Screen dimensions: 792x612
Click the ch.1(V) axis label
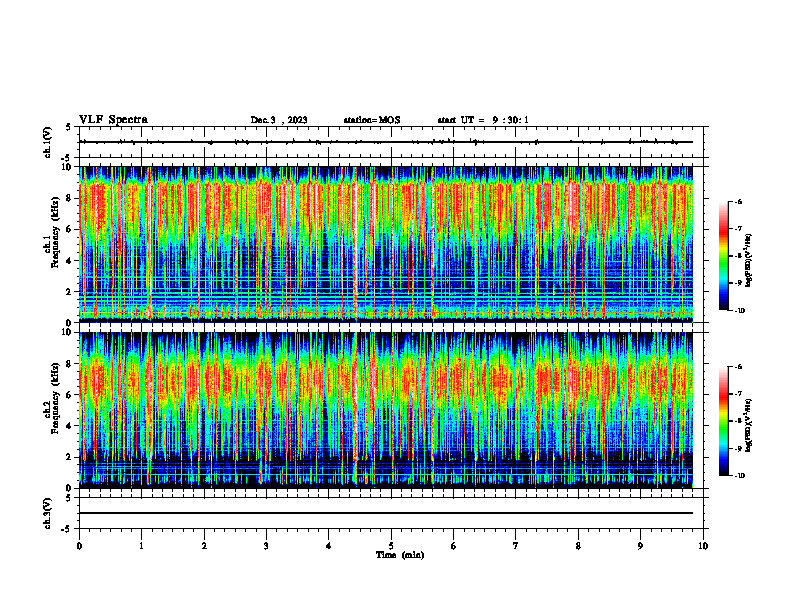[47, 142]
